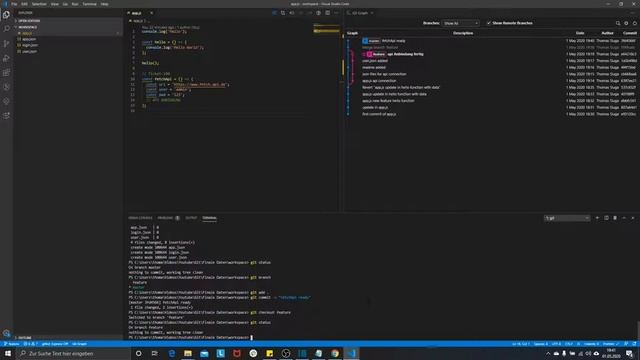The height and width of the screenshot is (360, 640).
Task: Click the master branch label in Git Graph
Action: 371,41
